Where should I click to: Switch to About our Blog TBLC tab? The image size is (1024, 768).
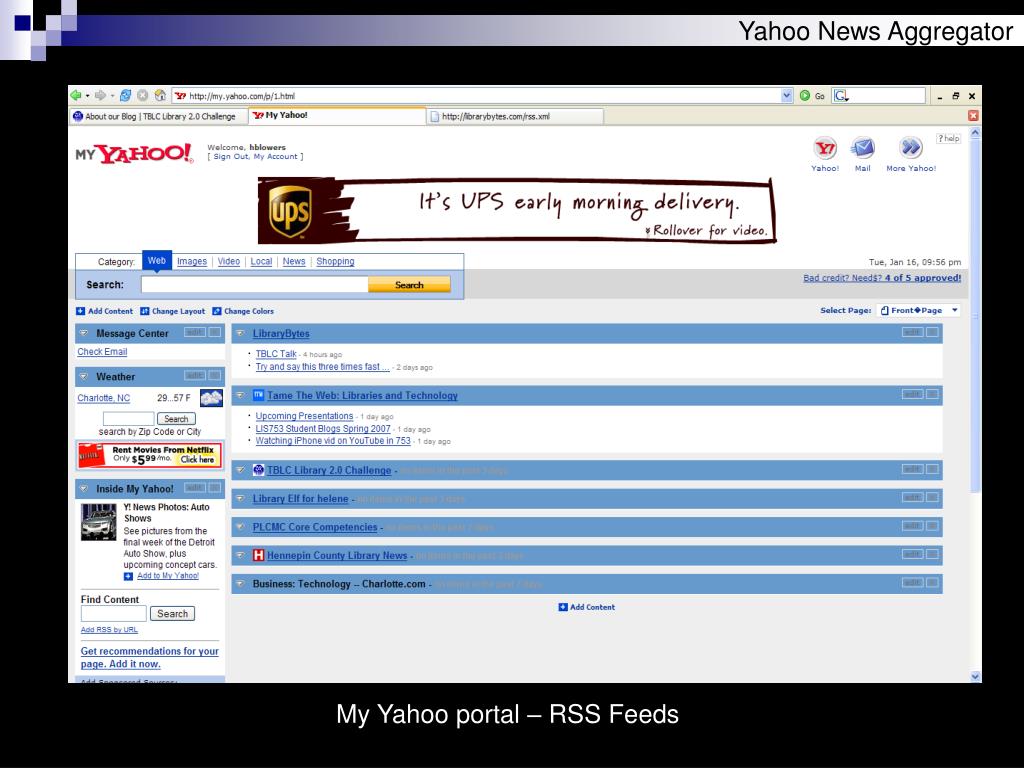tap(157, 116)
